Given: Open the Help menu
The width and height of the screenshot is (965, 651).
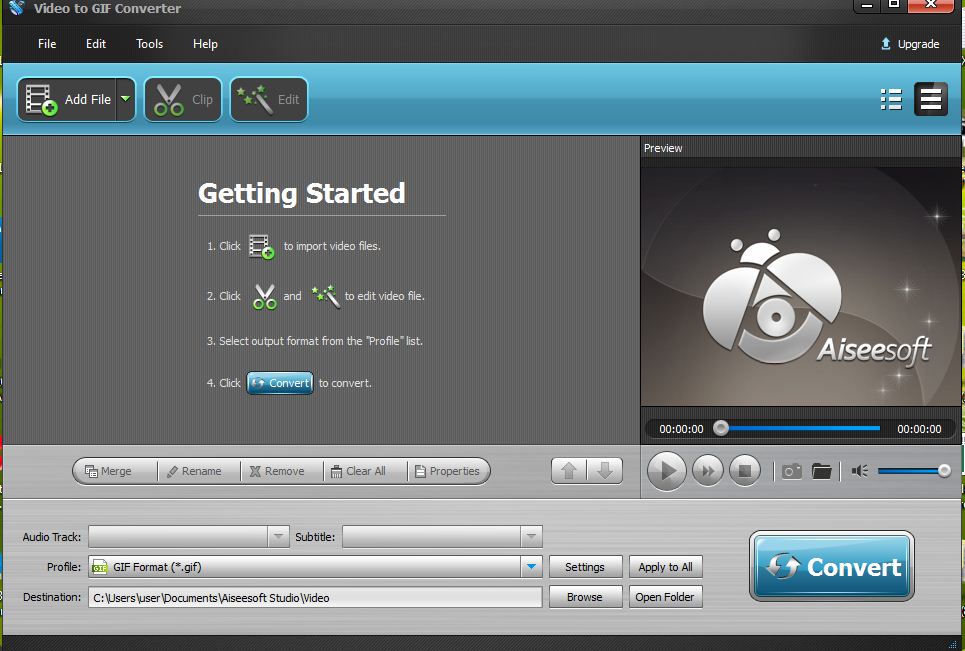Looking at the screenshot, I should 205,44.
